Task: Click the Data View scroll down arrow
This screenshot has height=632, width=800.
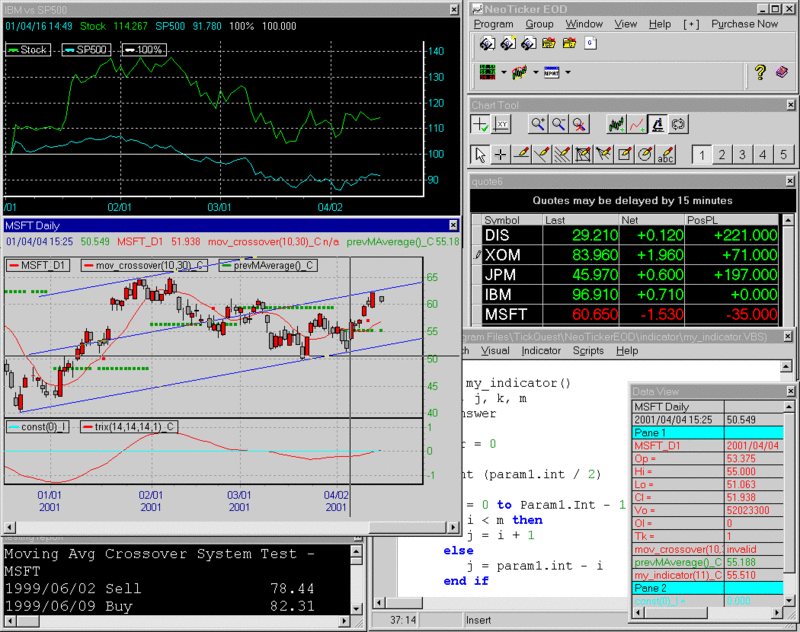Action: click(788, 601)
